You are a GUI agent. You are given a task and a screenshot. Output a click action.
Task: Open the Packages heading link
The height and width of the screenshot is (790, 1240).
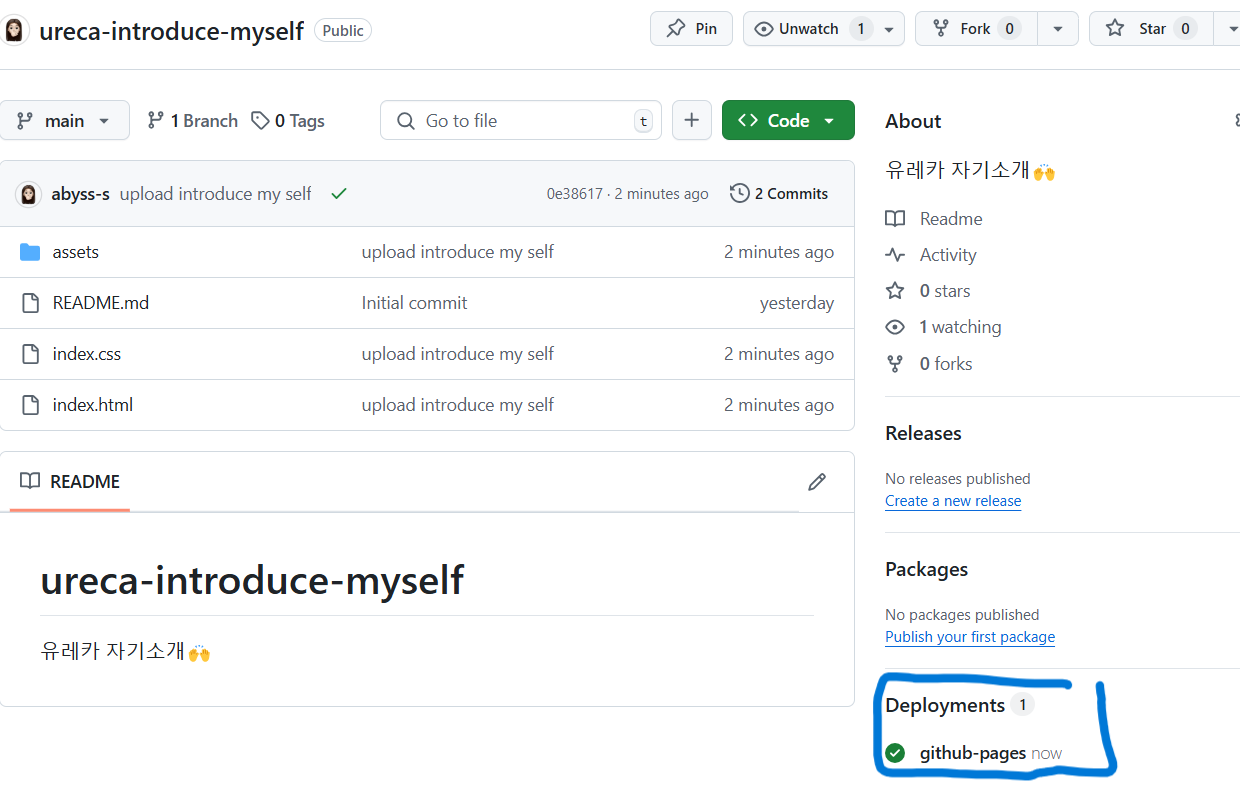pos(926,569)
